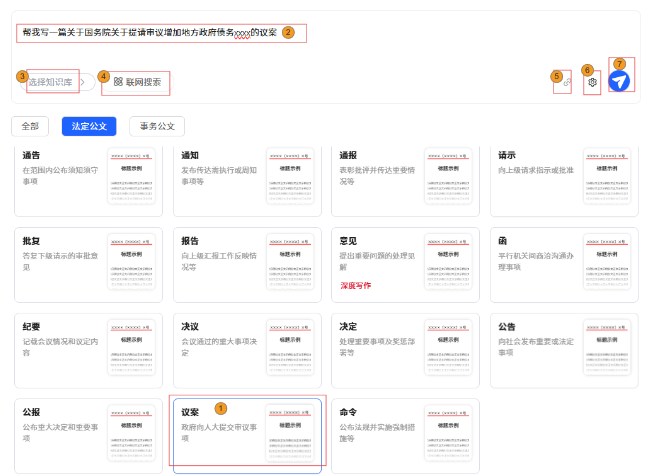The image size is (650, 475).
Task: Switch to the 全部 tab
Action: [30, 126]
